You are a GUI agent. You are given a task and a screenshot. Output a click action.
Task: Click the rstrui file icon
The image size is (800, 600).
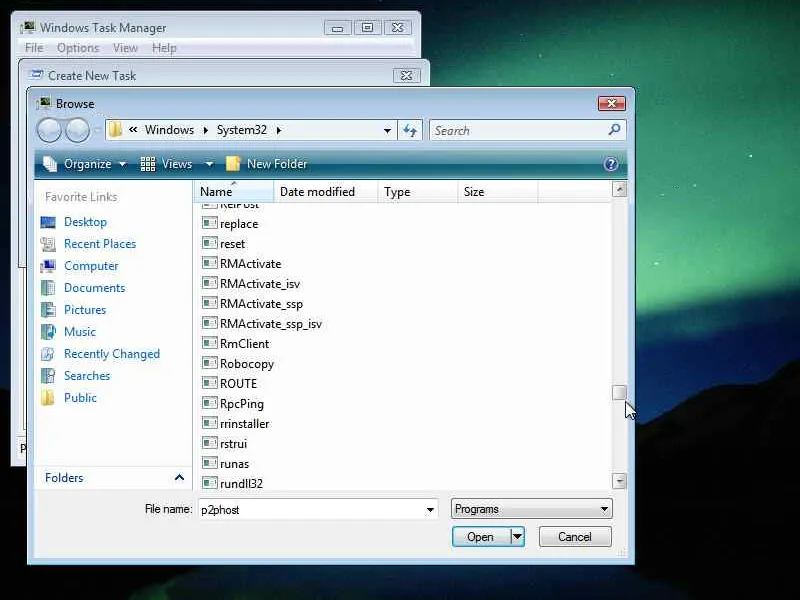(x=209, y=443)
